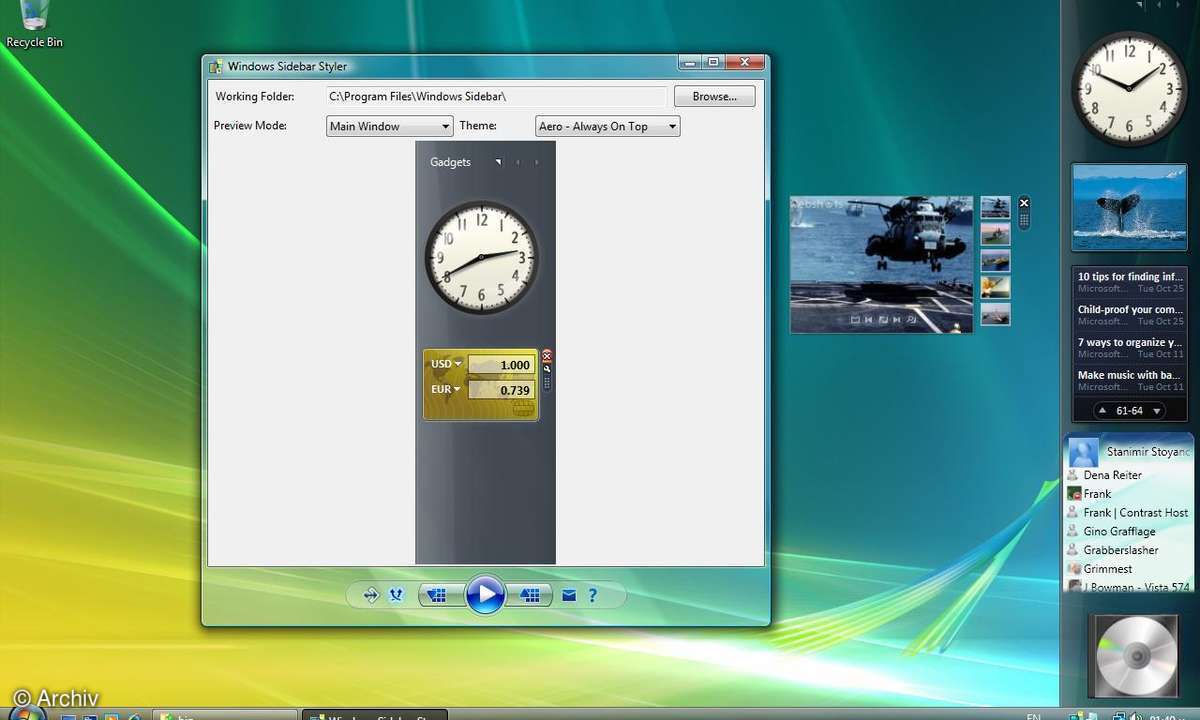Click the 0.739 EUR value field

click(x=500, y=390)
